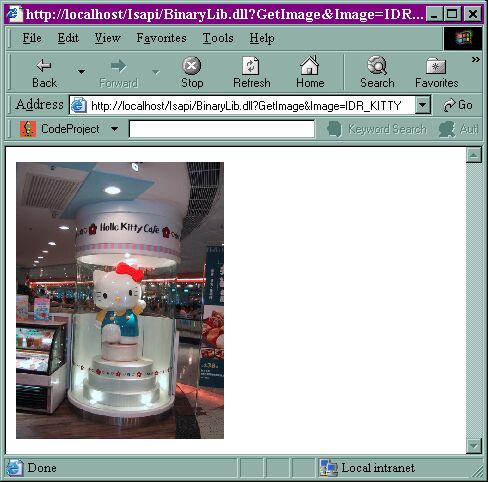Show more toolbar buttons chevron
The width and height of the screenshot is (488, 482).
tap(476, 60)
